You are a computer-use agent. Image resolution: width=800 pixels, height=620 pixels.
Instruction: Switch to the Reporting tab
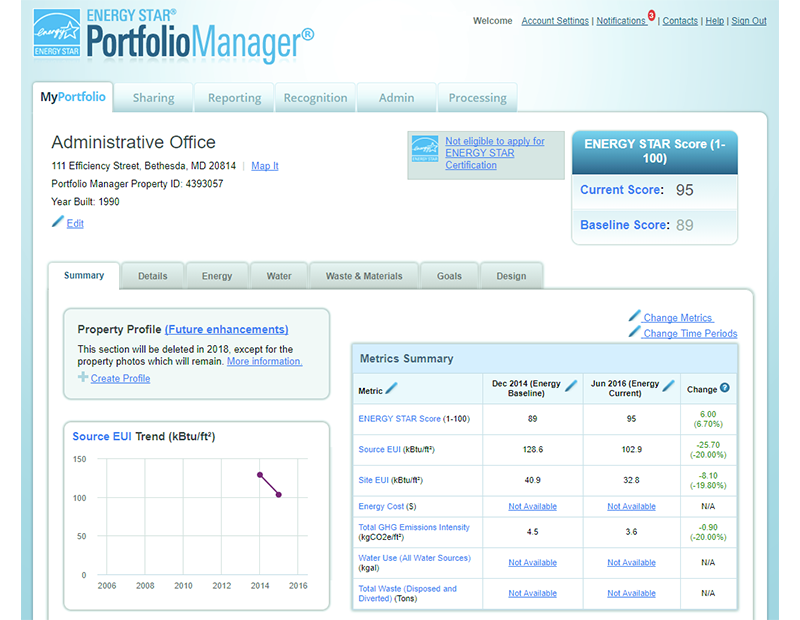click(234, 97)
